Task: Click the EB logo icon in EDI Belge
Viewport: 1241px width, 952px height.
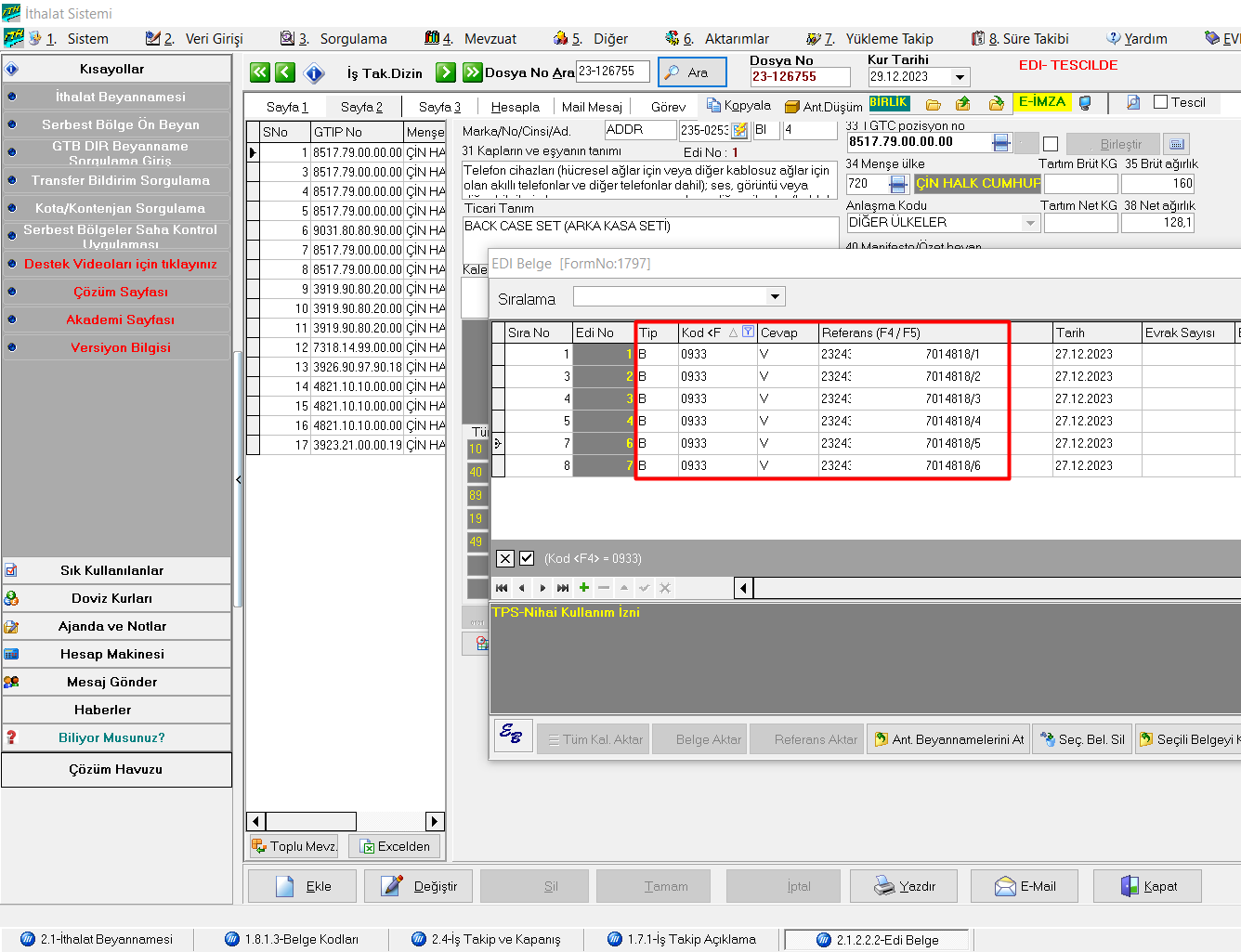Action: tap(512, 735)
